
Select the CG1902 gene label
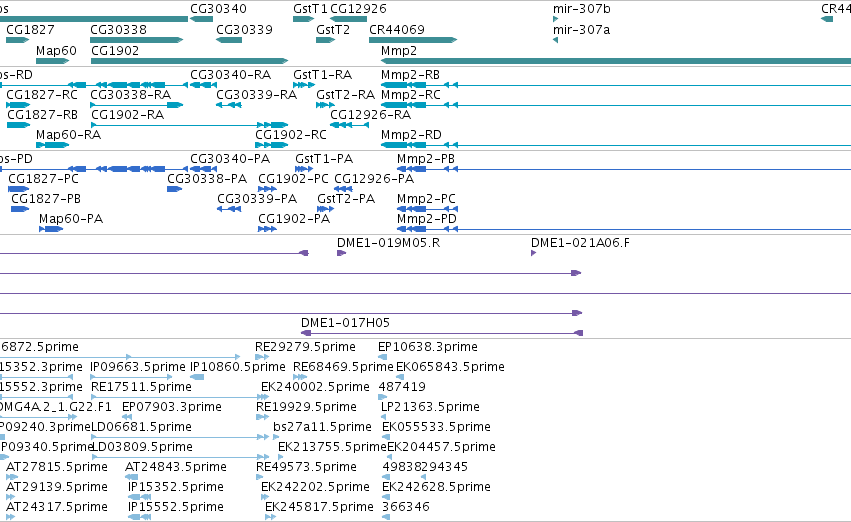[115, 50]
